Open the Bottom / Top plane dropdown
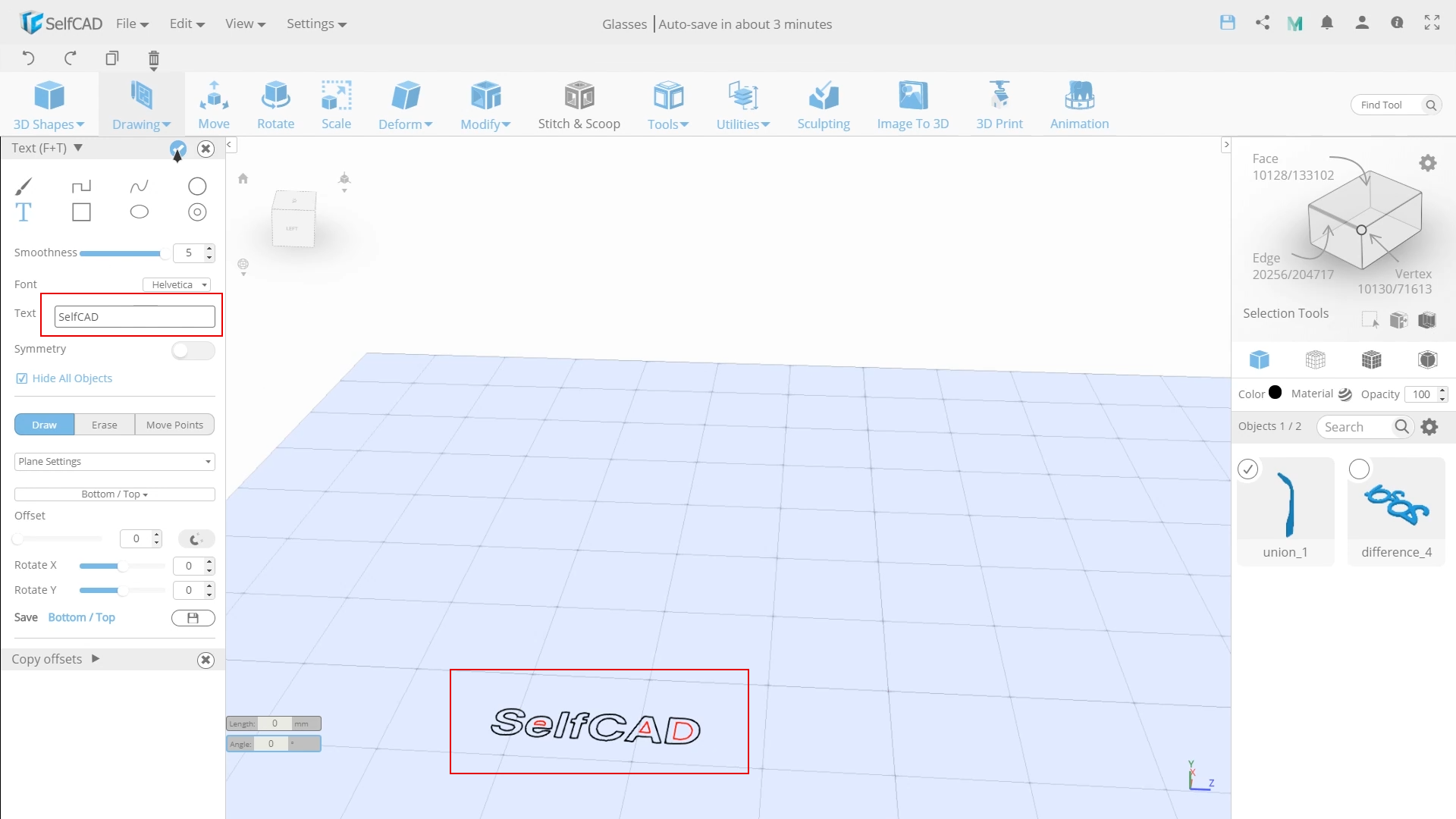Viewport: 1456px width, 819px height. (x=115, y=494)
